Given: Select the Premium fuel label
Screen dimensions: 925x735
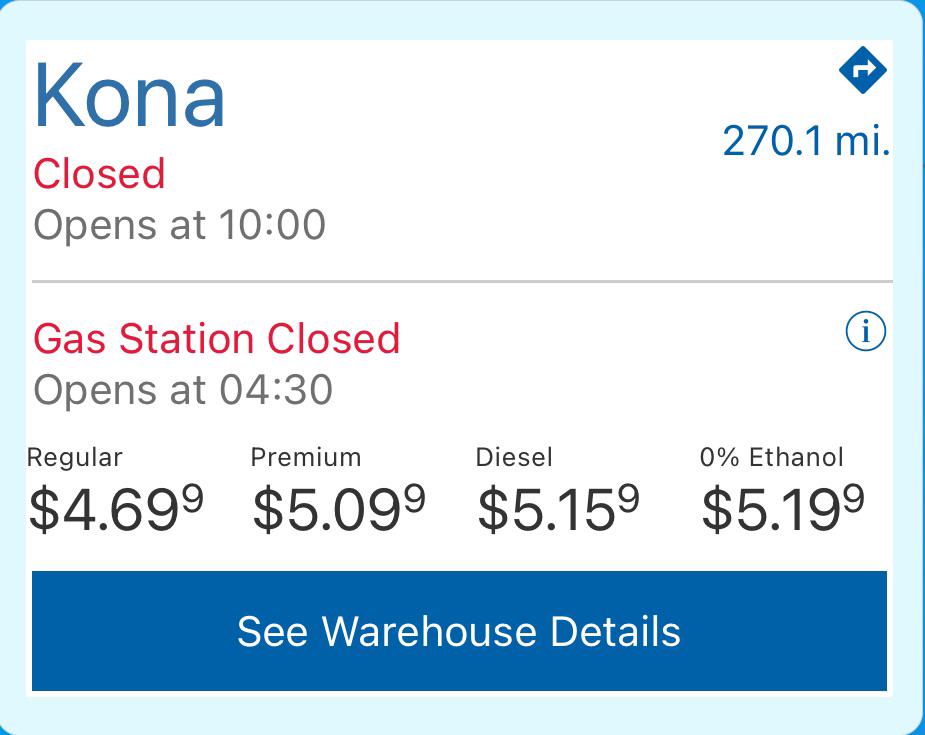Looking at the screenshot, I should (306, 458).
